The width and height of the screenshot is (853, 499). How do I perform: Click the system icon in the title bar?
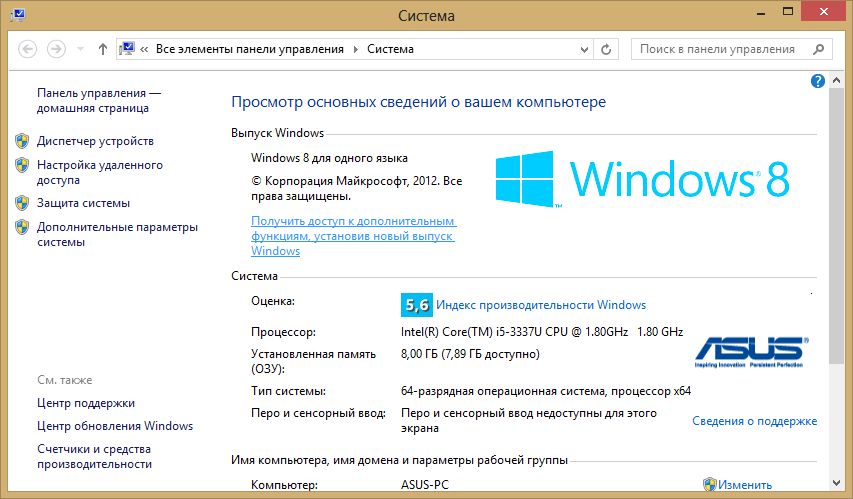[15, 15]
